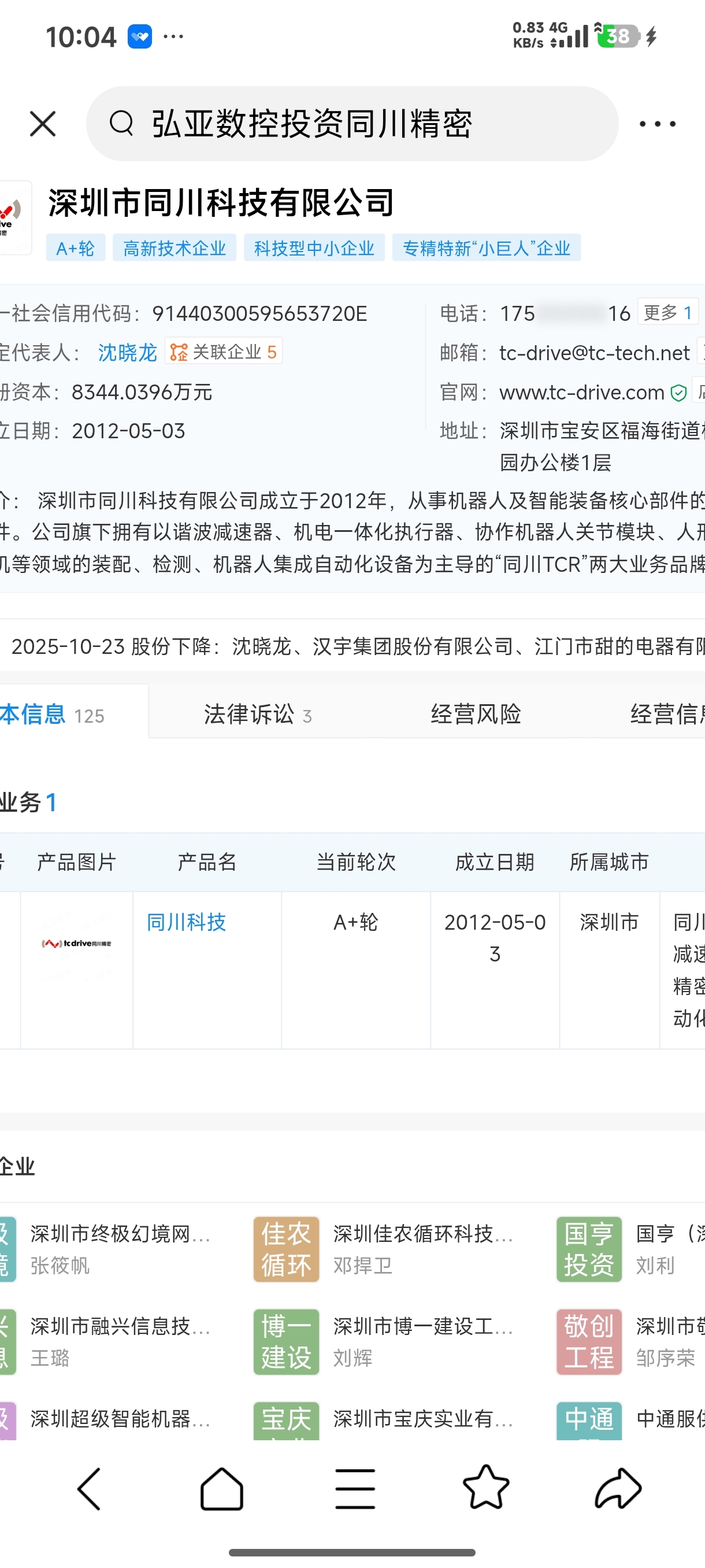705x1568 pixels.
Task: Share the page with share arrow icon
Action: [618, 1489]
